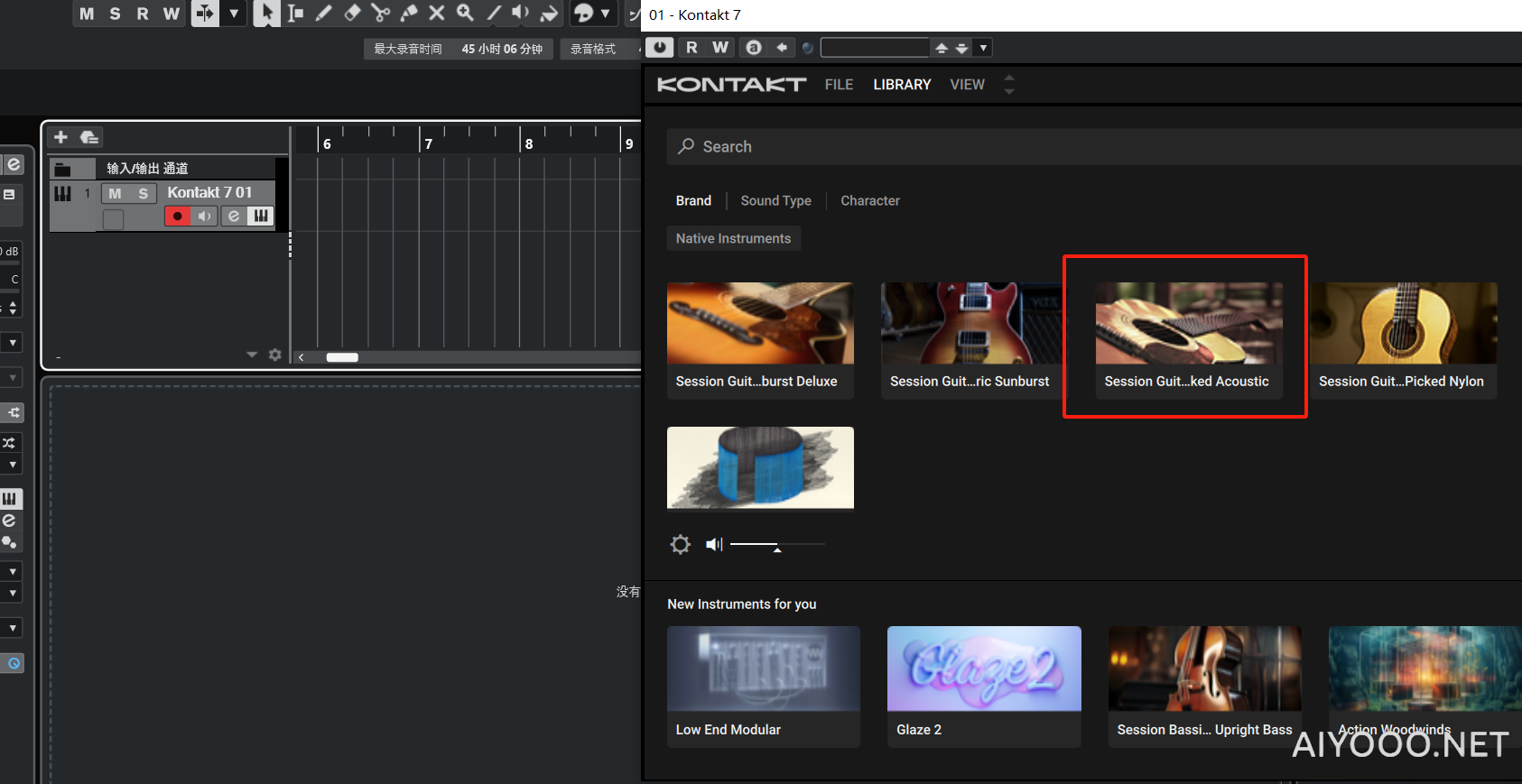Open Kontakt LIBRARY menu
Image resolution: width=1522 pixels, height=784 pixels.
point(902,84)
